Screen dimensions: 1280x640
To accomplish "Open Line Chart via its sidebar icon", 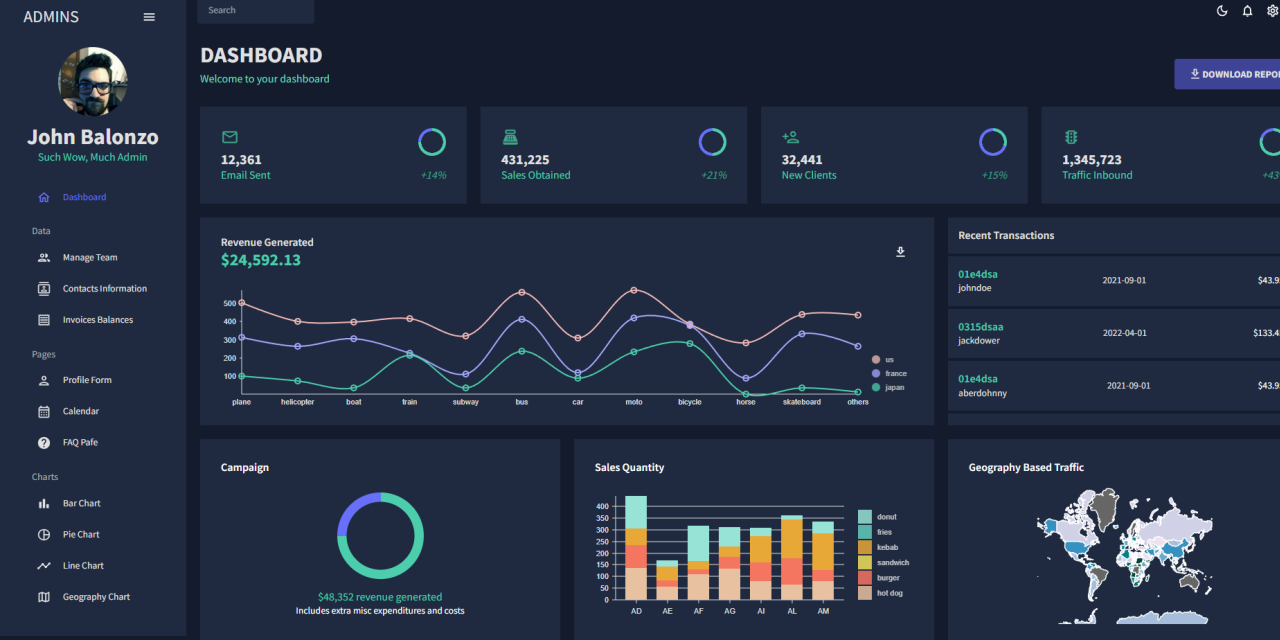I will click(x=42, y=565).
